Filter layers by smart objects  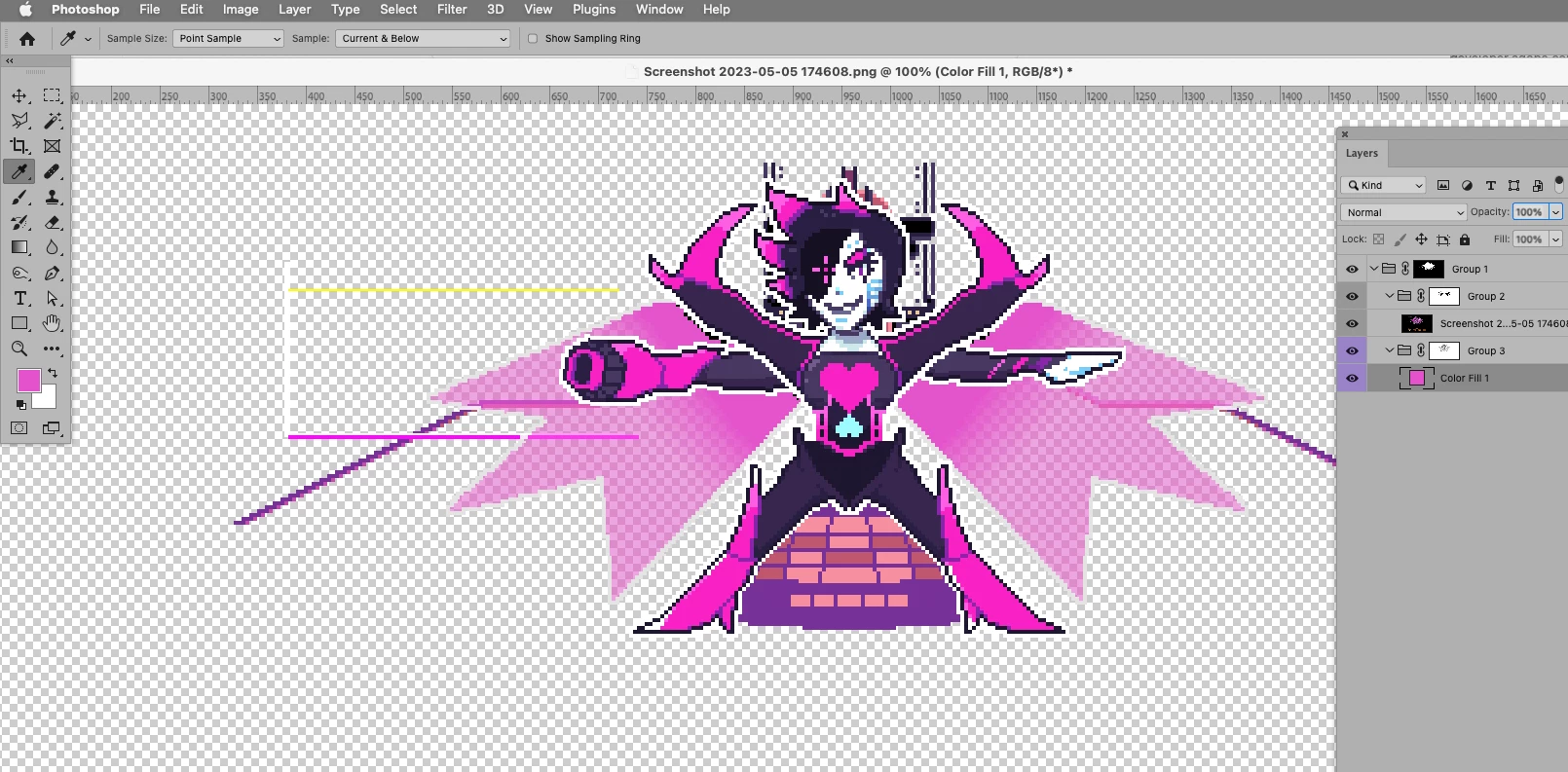(x=1537, y=185)
